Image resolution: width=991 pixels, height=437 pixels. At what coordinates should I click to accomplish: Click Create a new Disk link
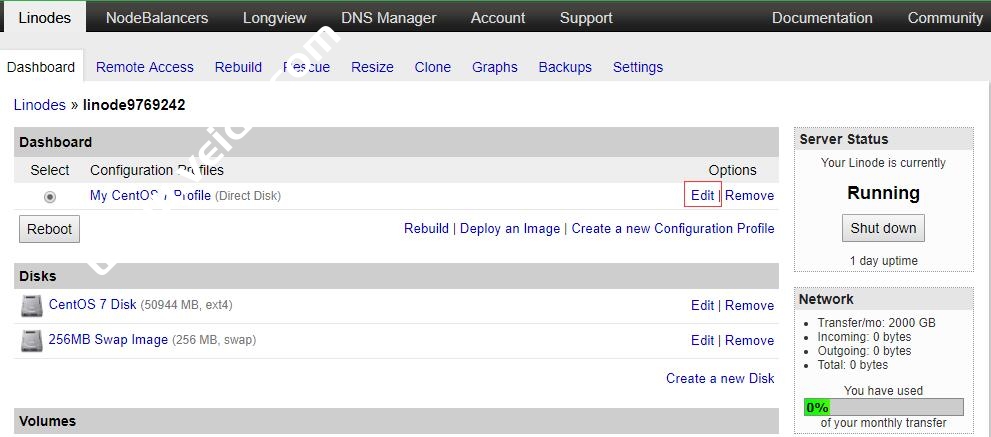point(720,378)
